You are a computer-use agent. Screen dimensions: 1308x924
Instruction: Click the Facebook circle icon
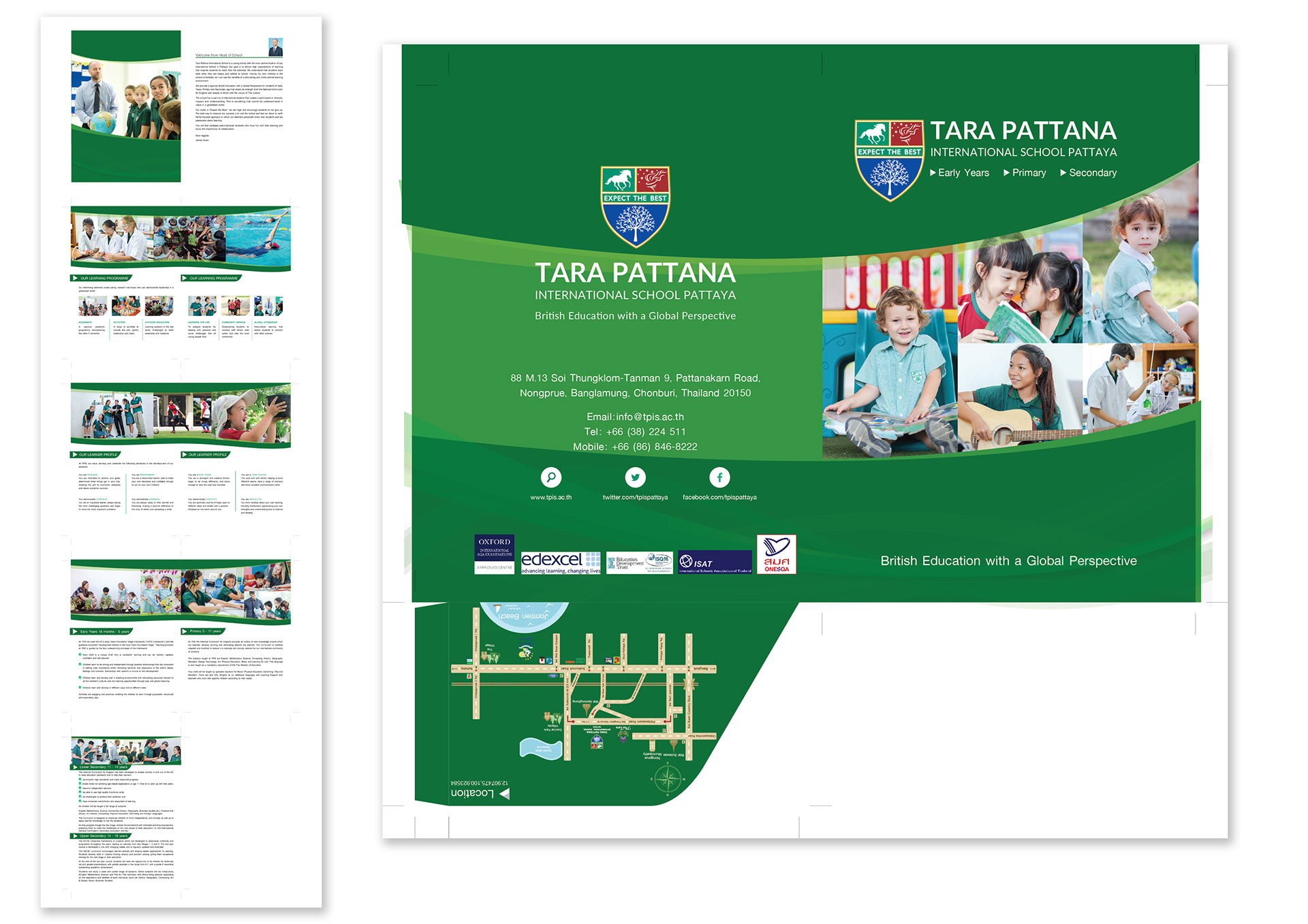coord(719,477)
